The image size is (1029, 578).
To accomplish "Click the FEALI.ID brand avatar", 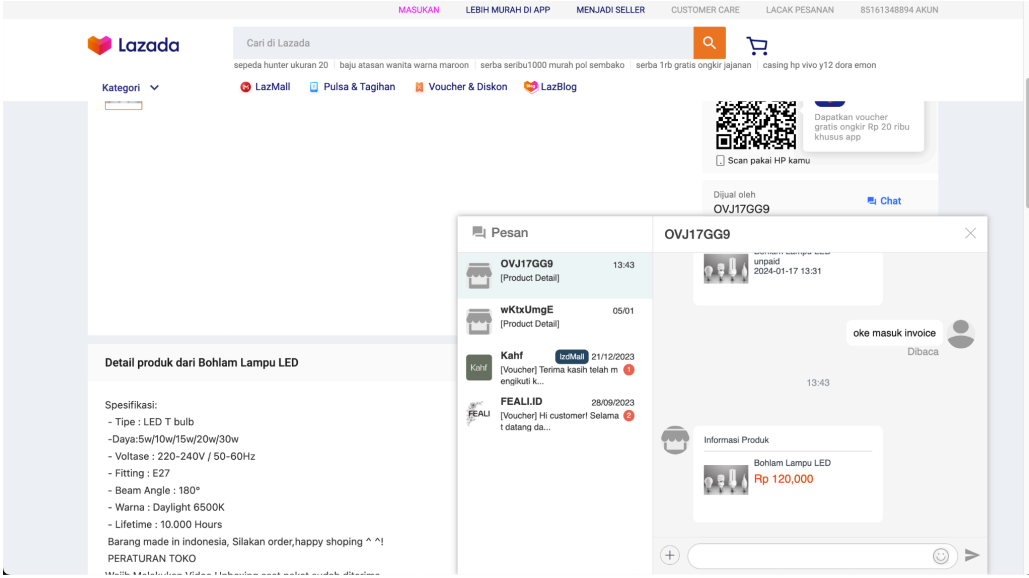I will (x=479, y=413).
